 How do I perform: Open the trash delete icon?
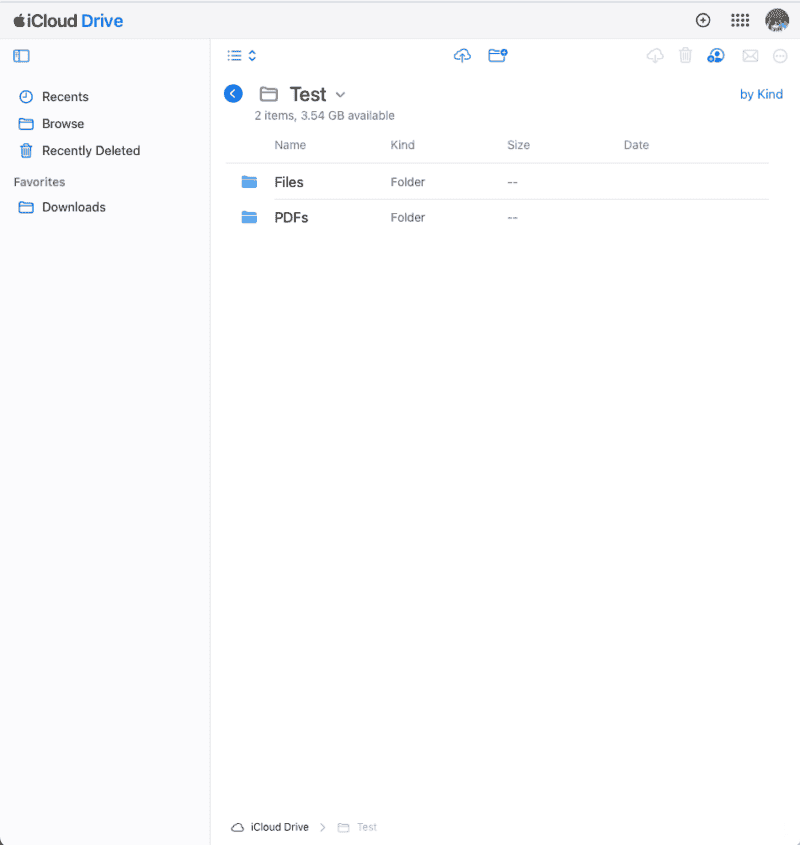pos(685,55)
